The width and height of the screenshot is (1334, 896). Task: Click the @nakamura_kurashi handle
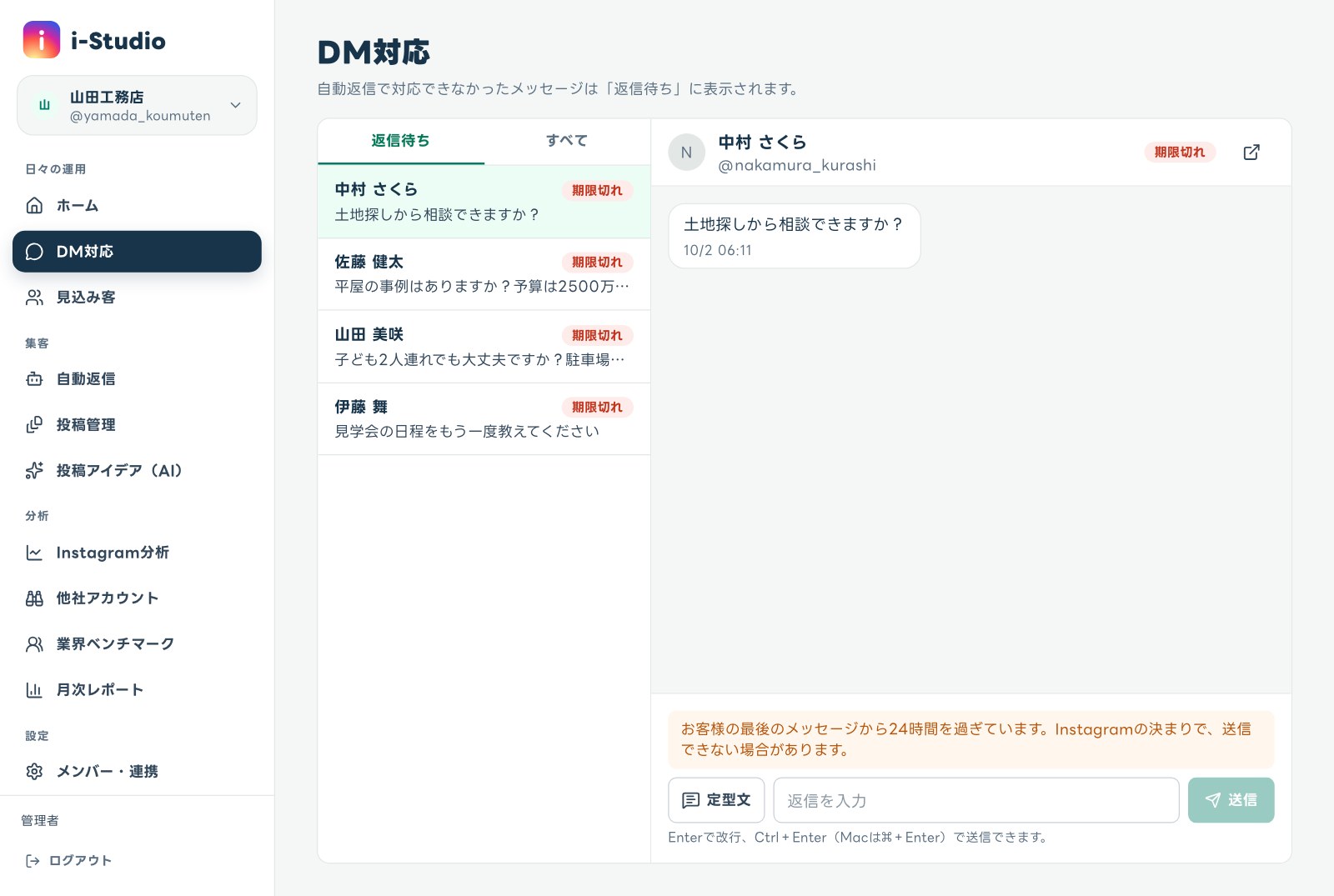click(797, 165)
